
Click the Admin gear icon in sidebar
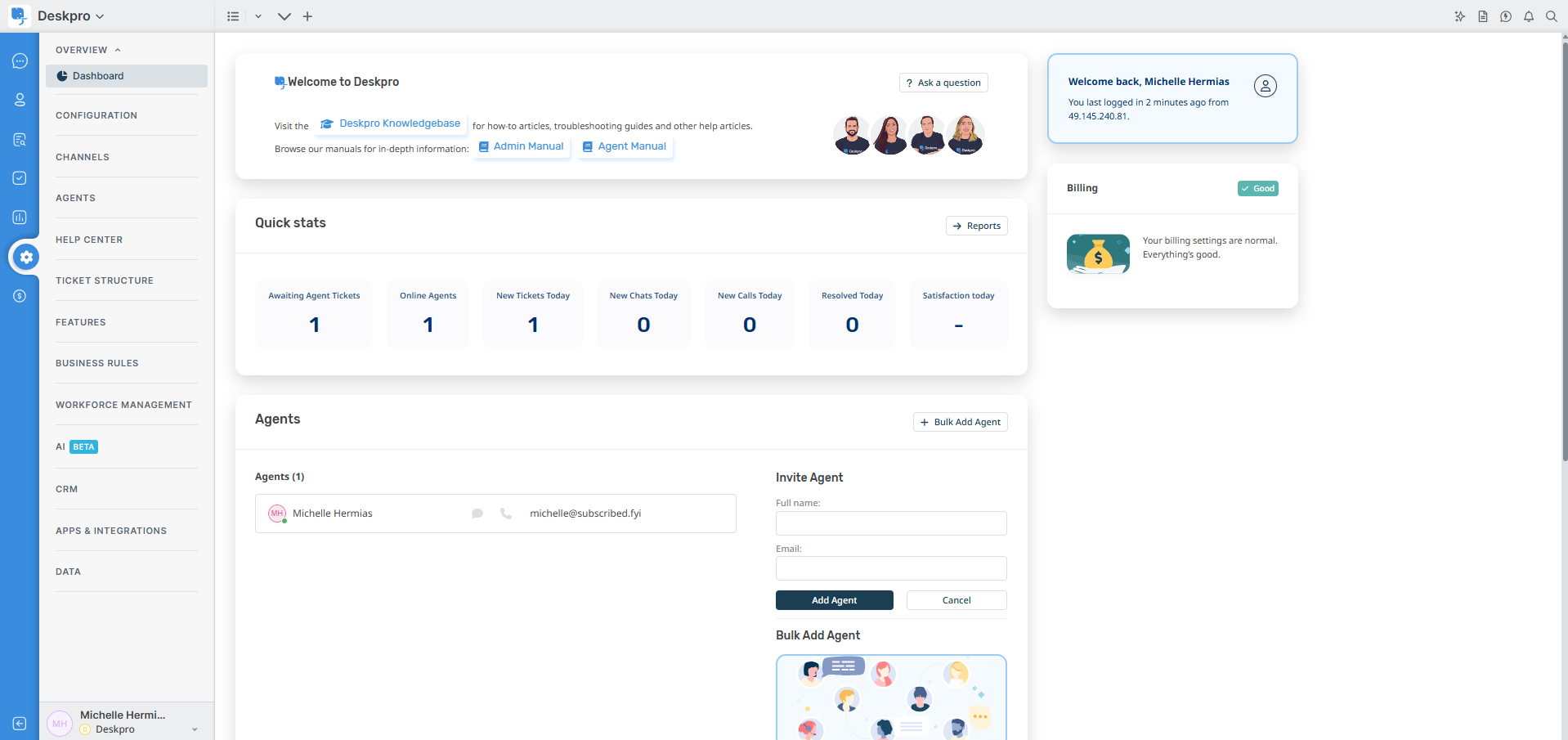click(26, 257)
